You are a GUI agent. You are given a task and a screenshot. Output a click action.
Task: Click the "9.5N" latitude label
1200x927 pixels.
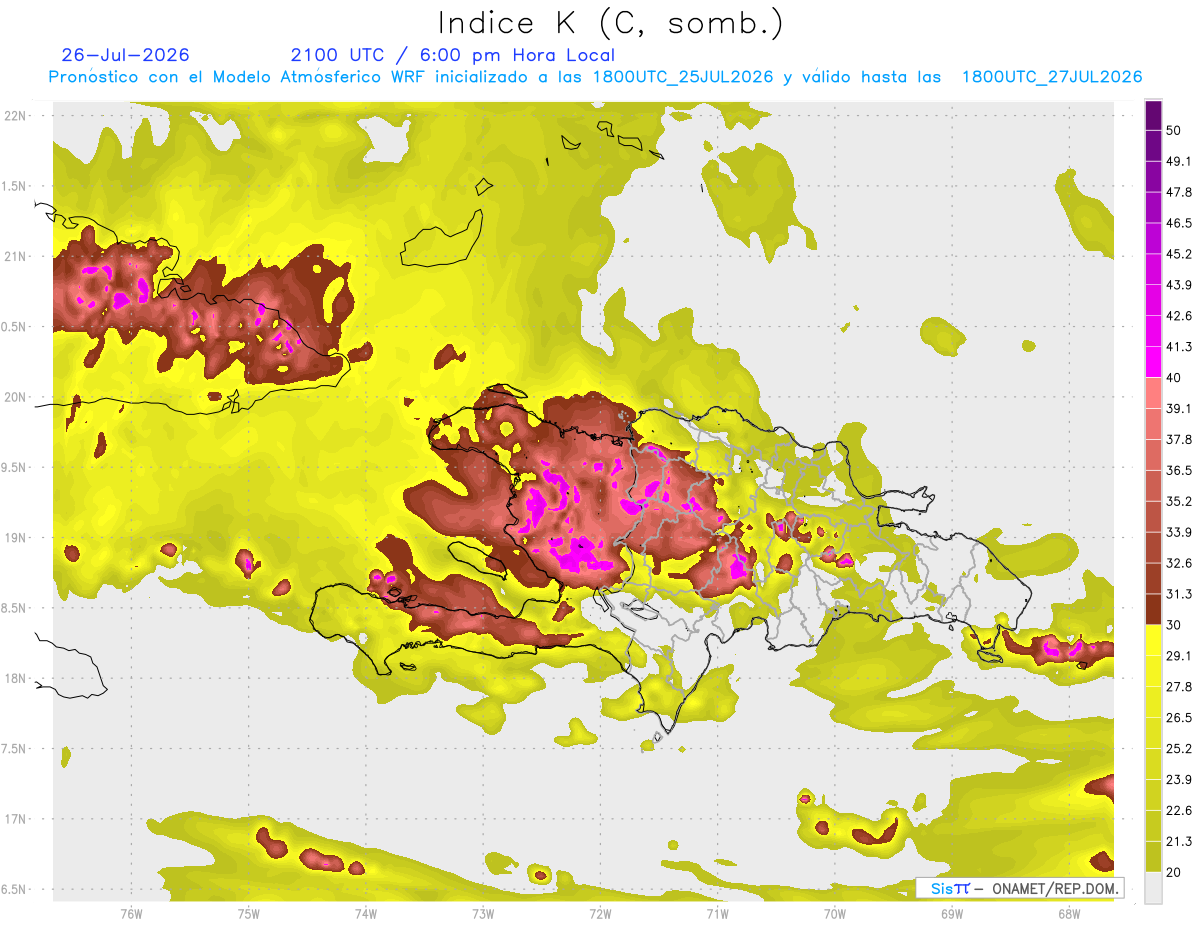pyautogui.click(x=15, y=467)
